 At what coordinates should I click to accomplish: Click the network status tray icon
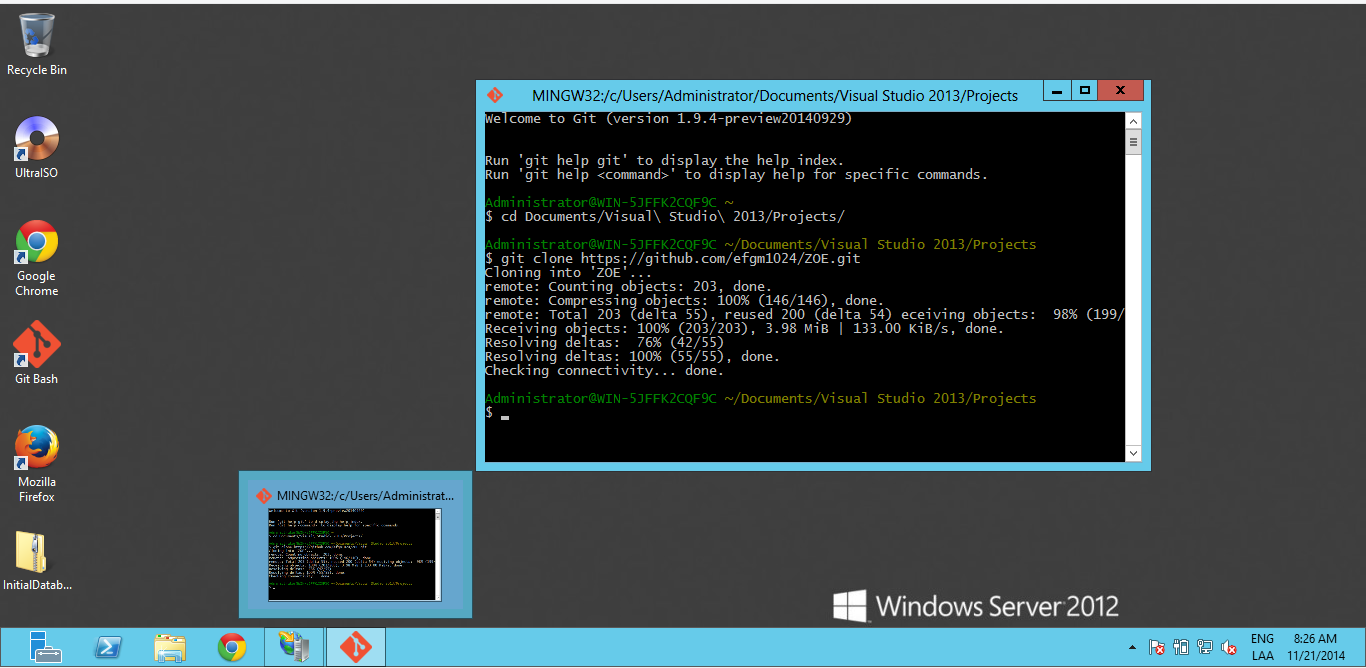click(x=1205, y=647)
